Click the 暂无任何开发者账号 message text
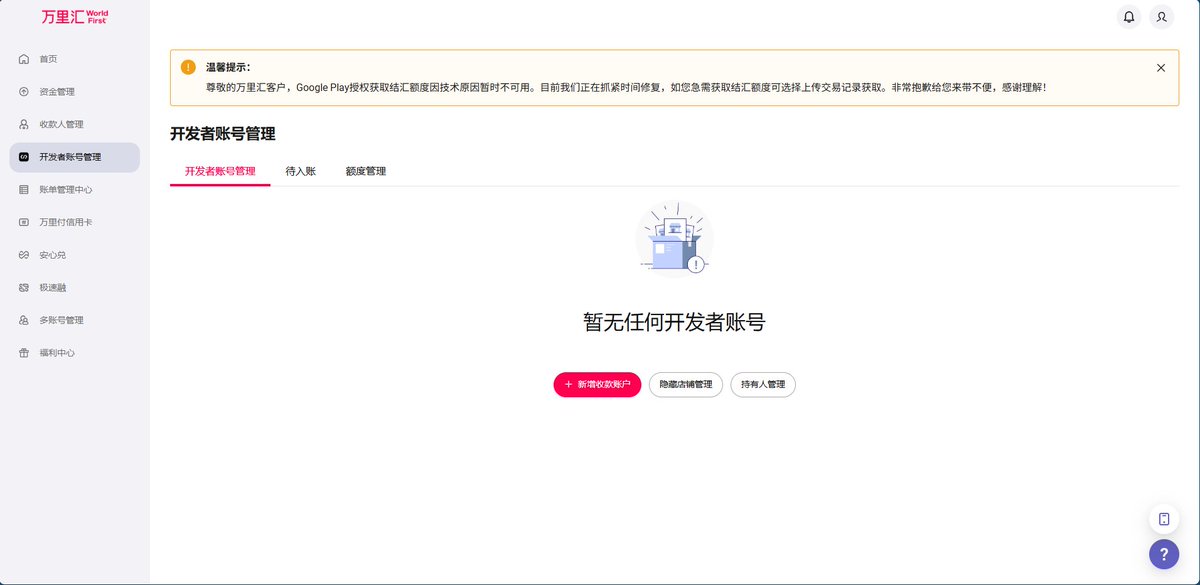The image size is (1200, 585). pyautogui.click(x=674, y=322)
